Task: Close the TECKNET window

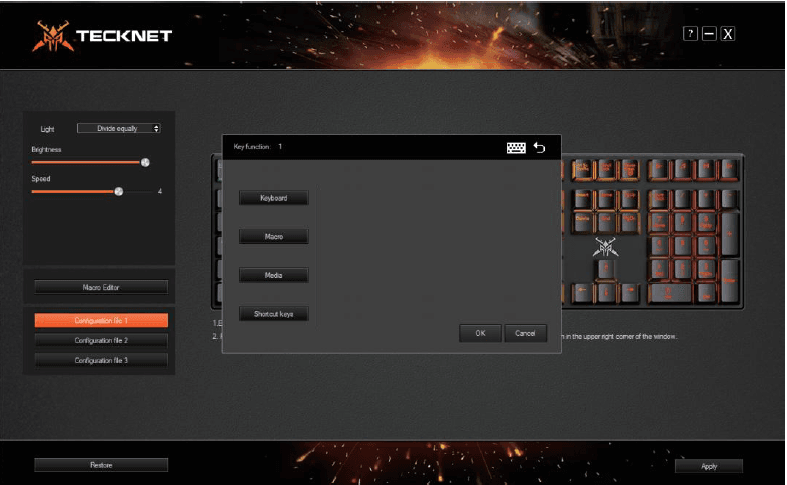Action: pos(728,34)
